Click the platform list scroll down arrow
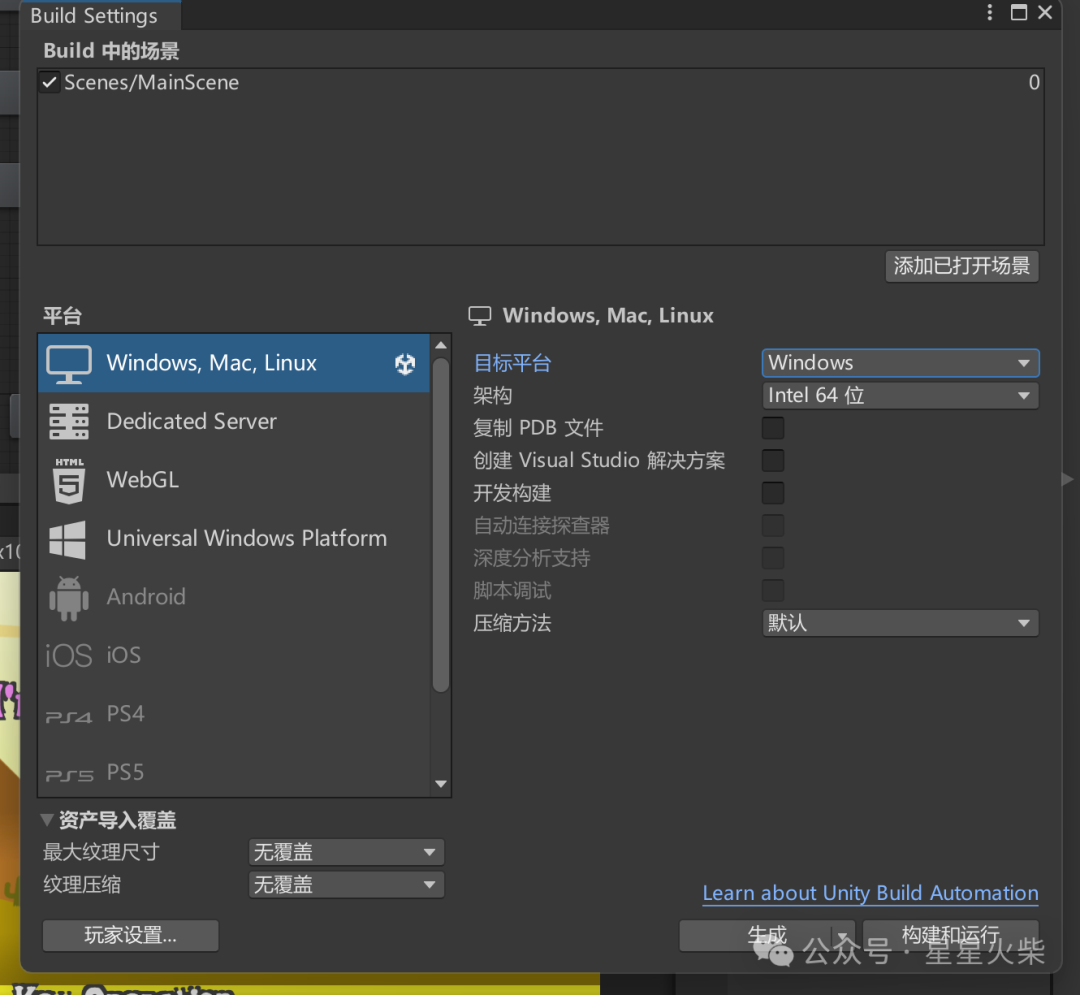Image resolution: width=1080 pixels, height=995 pixels. [x=441, y=784]
